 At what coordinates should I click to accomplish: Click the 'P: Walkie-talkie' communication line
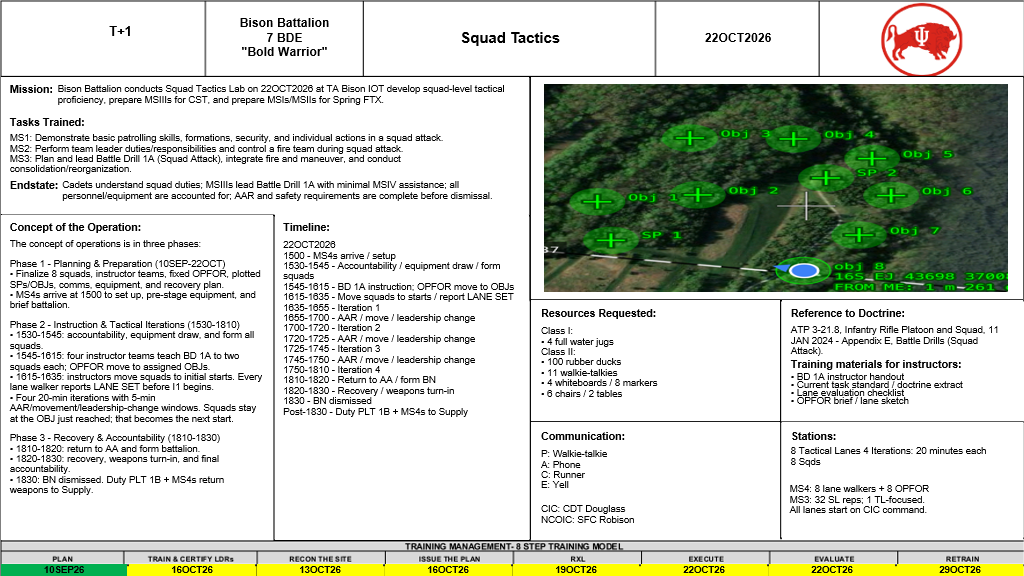coord(574,454)
